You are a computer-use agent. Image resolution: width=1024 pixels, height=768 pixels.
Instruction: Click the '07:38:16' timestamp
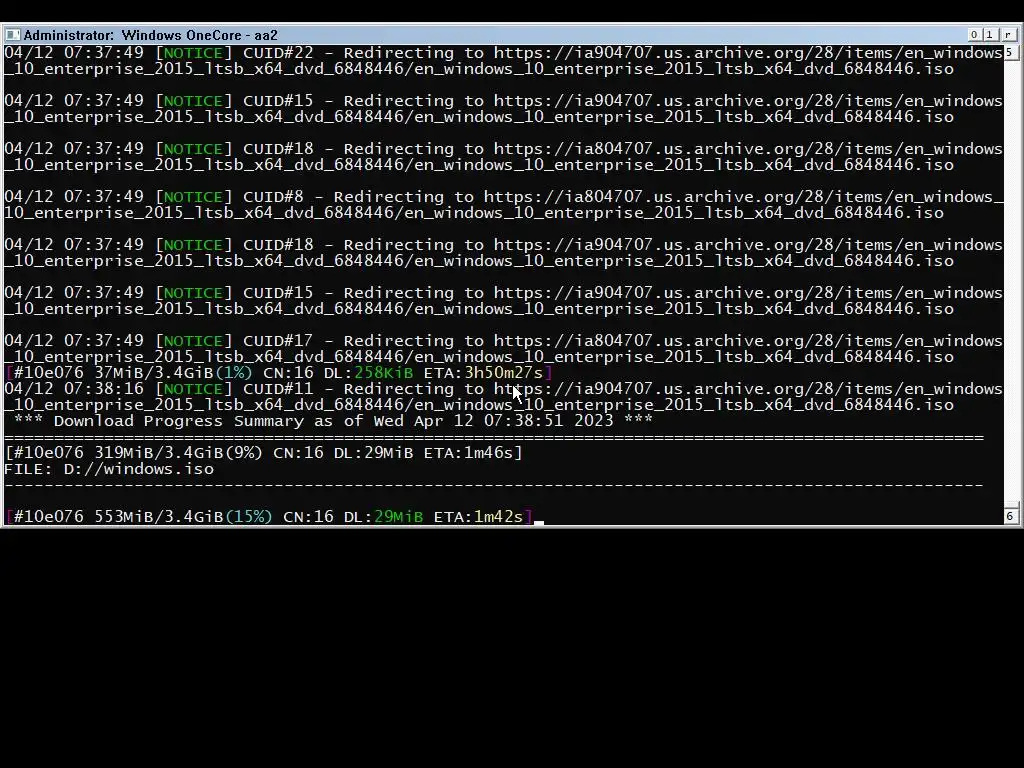click(x=104, y=389)
